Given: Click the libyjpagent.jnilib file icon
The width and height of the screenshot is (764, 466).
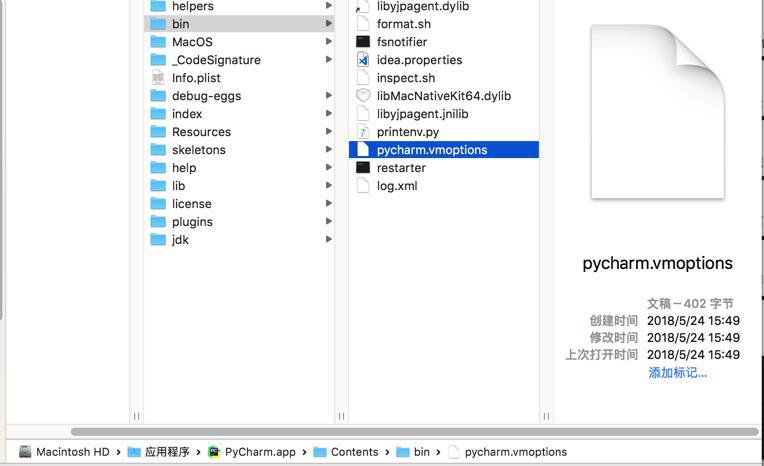Looking at the screenshot, I should pyautogui.click(x=363, y=114).
